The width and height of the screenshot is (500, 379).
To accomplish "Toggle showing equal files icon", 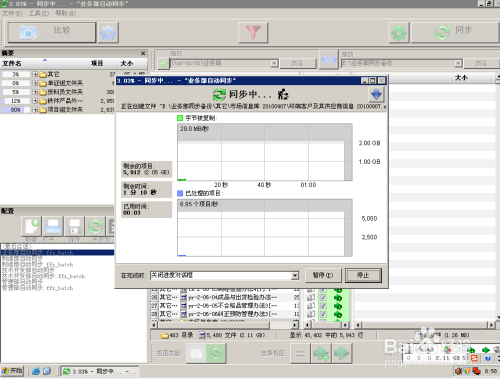I will coord(300,353).
